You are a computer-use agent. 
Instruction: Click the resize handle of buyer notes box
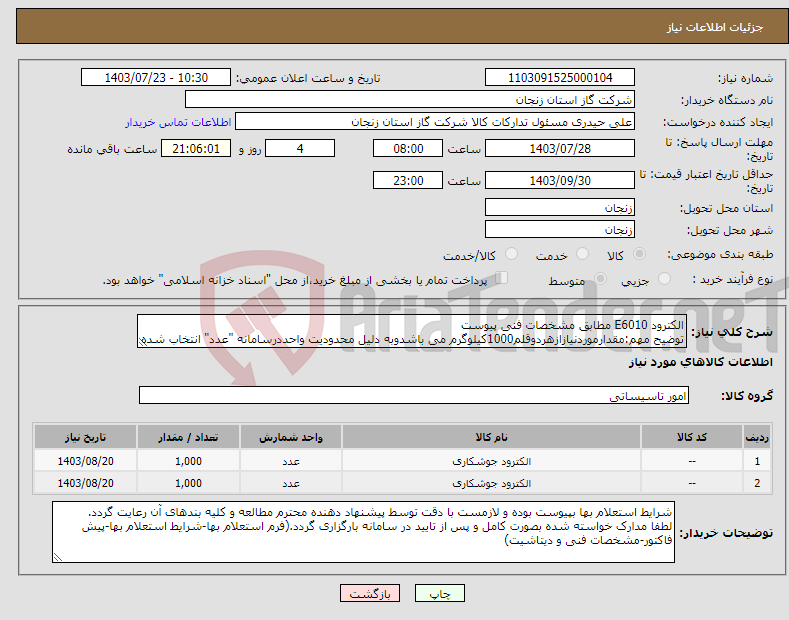[x=57, y=557]
